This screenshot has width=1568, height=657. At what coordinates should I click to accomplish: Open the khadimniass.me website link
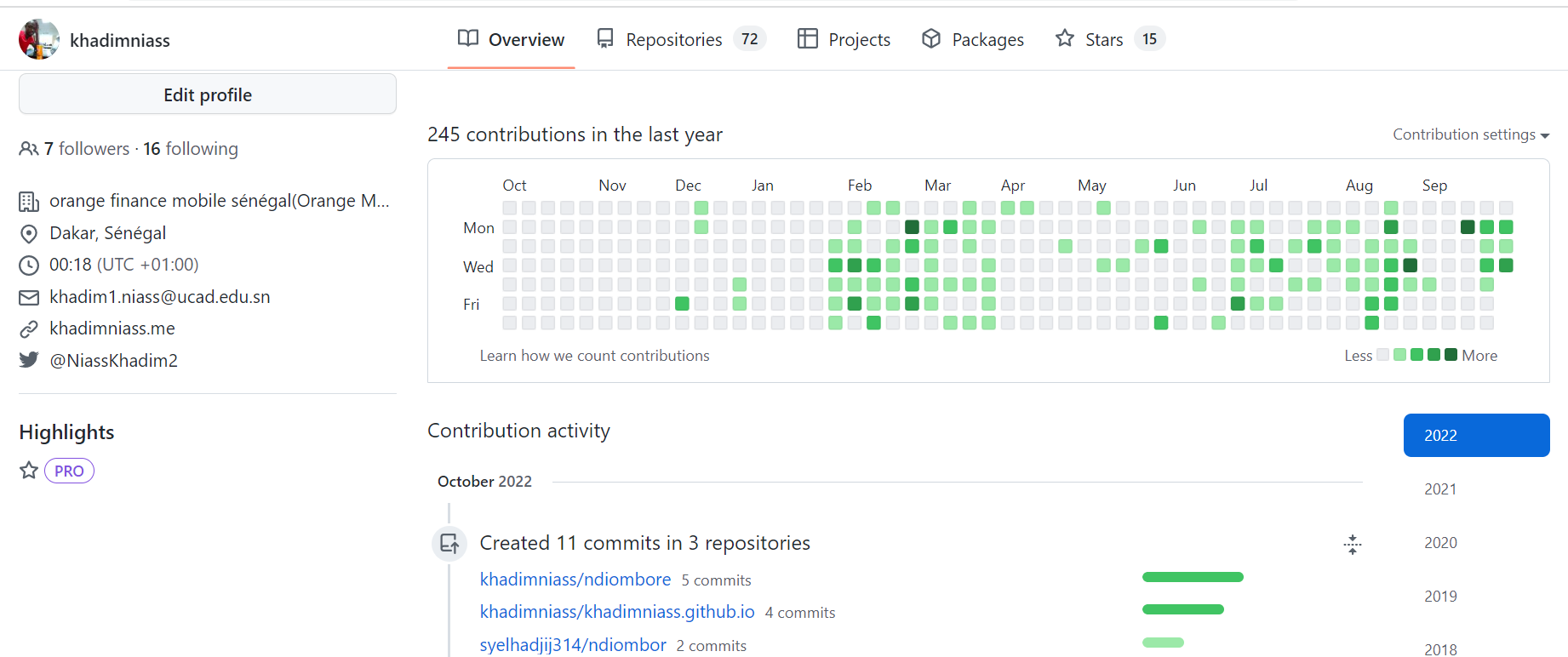coord(112,328)
